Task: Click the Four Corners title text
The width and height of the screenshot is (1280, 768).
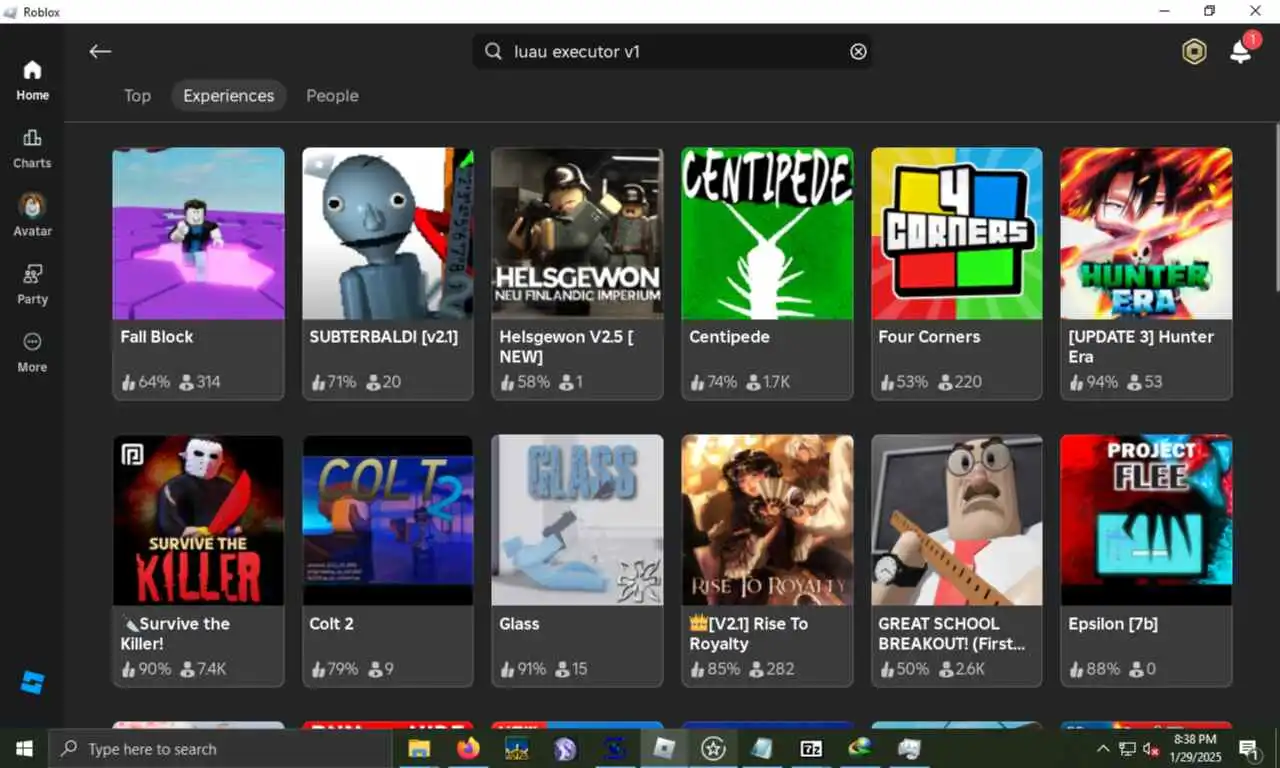Action: click(929, 337)
